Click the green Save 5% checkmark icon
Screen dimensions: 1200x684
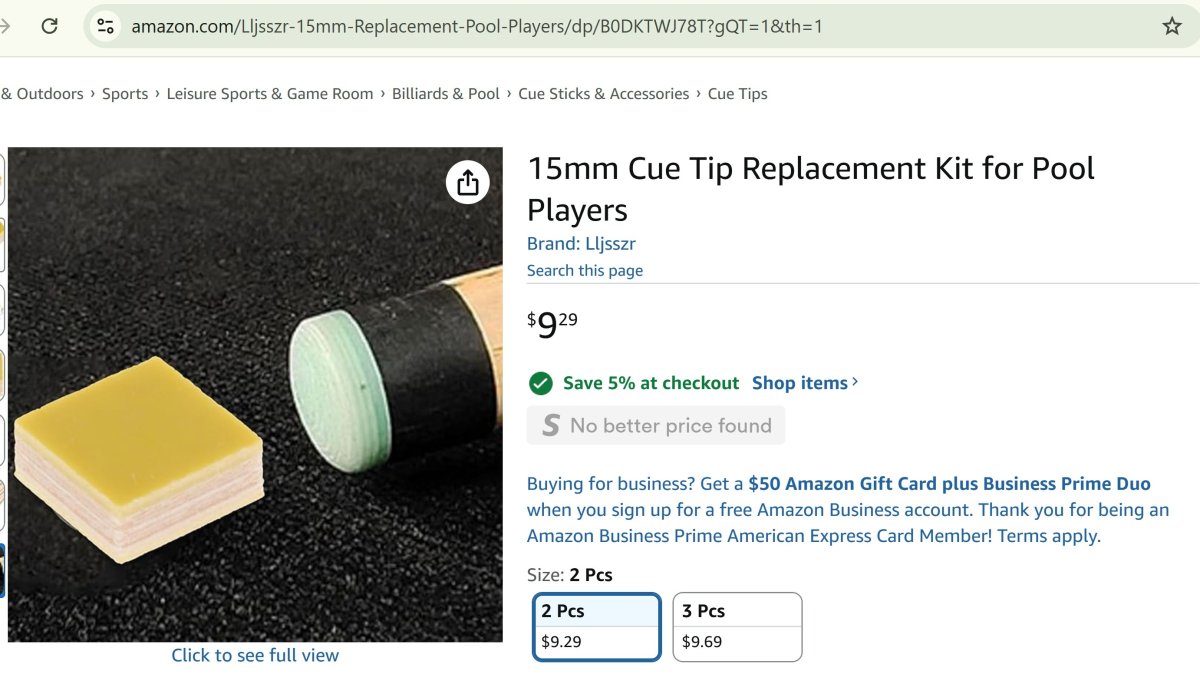[540, 383]
